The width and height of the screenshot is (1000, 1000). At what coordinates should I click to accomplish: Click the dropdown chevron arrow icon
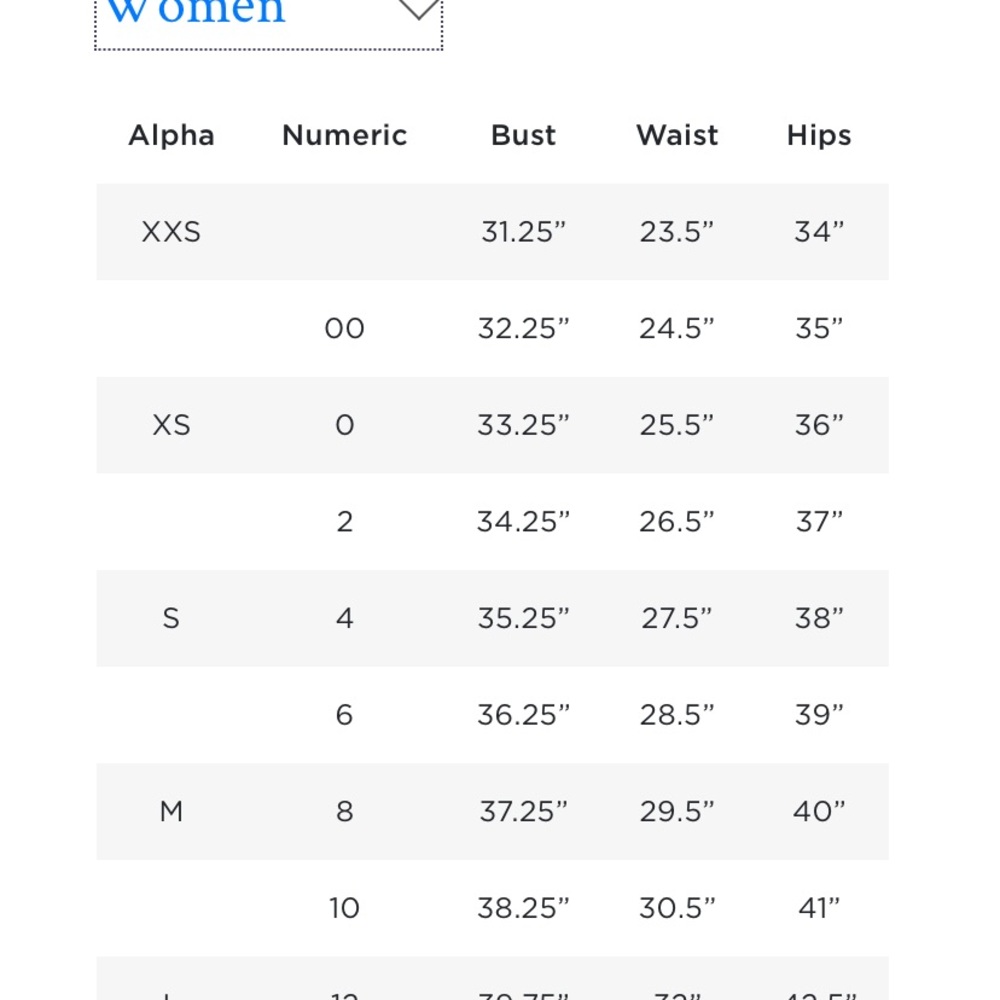click(x=419, y=10)
